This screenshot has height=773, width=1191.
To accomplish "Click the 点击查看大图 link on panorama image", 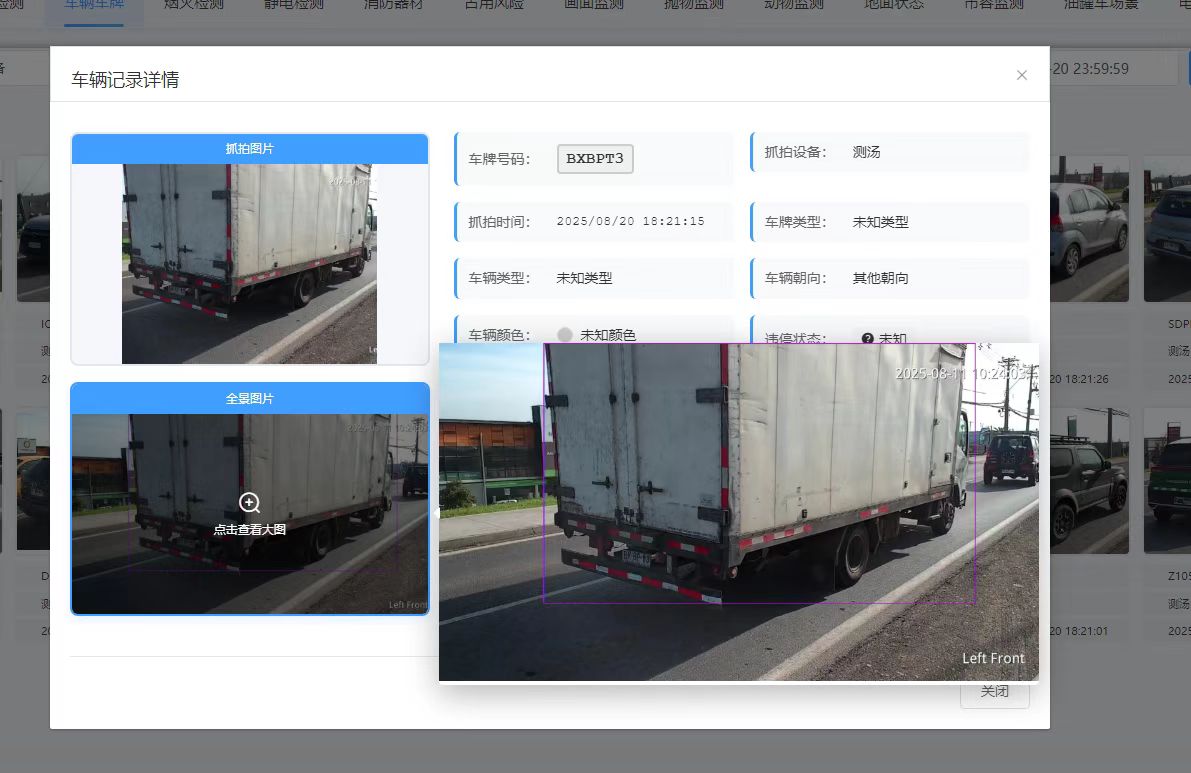I will [x=249, y=529].
